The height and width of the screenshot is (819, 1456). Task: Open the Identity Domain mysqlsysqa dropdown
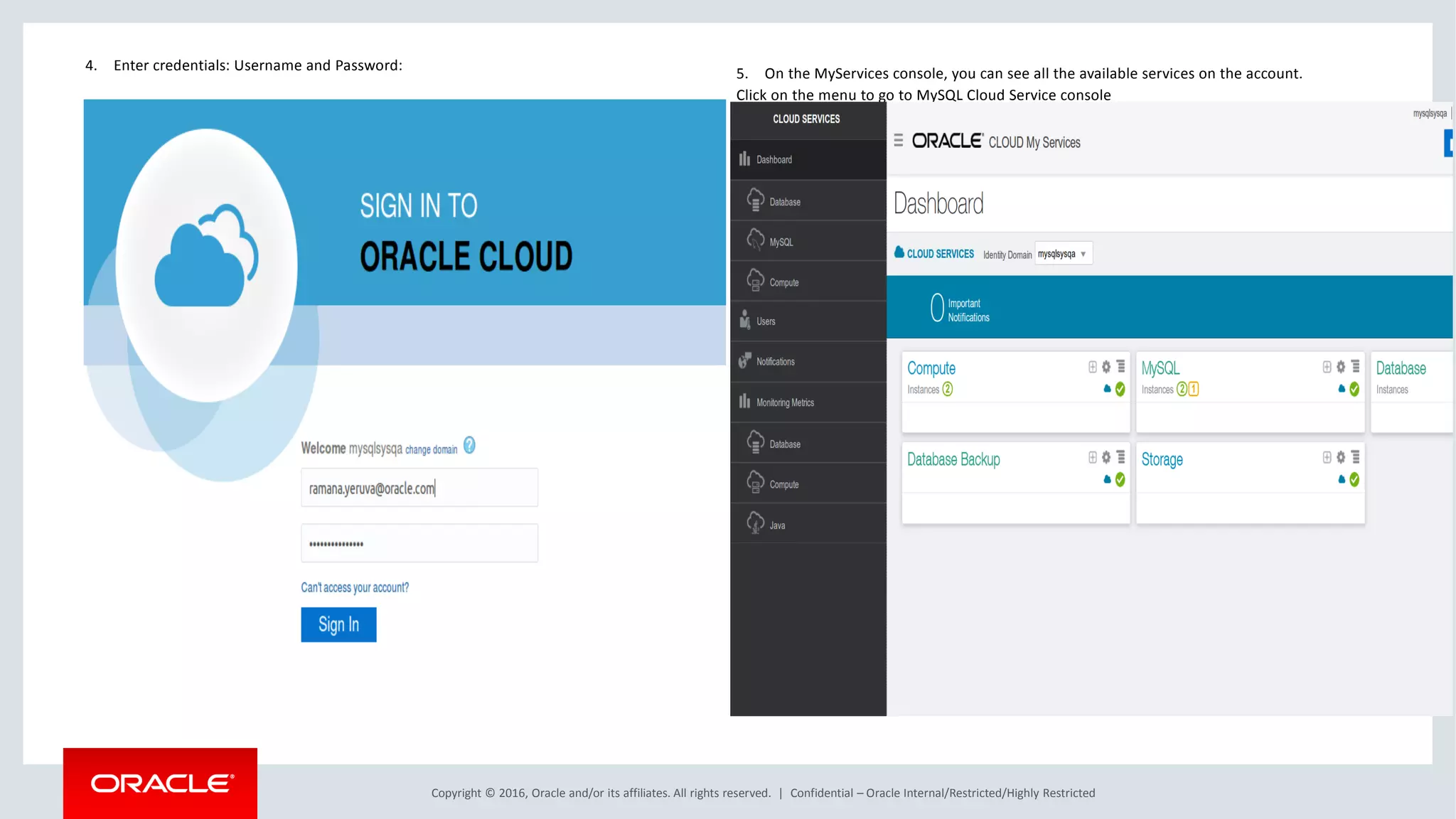(x=1063, y=254)
